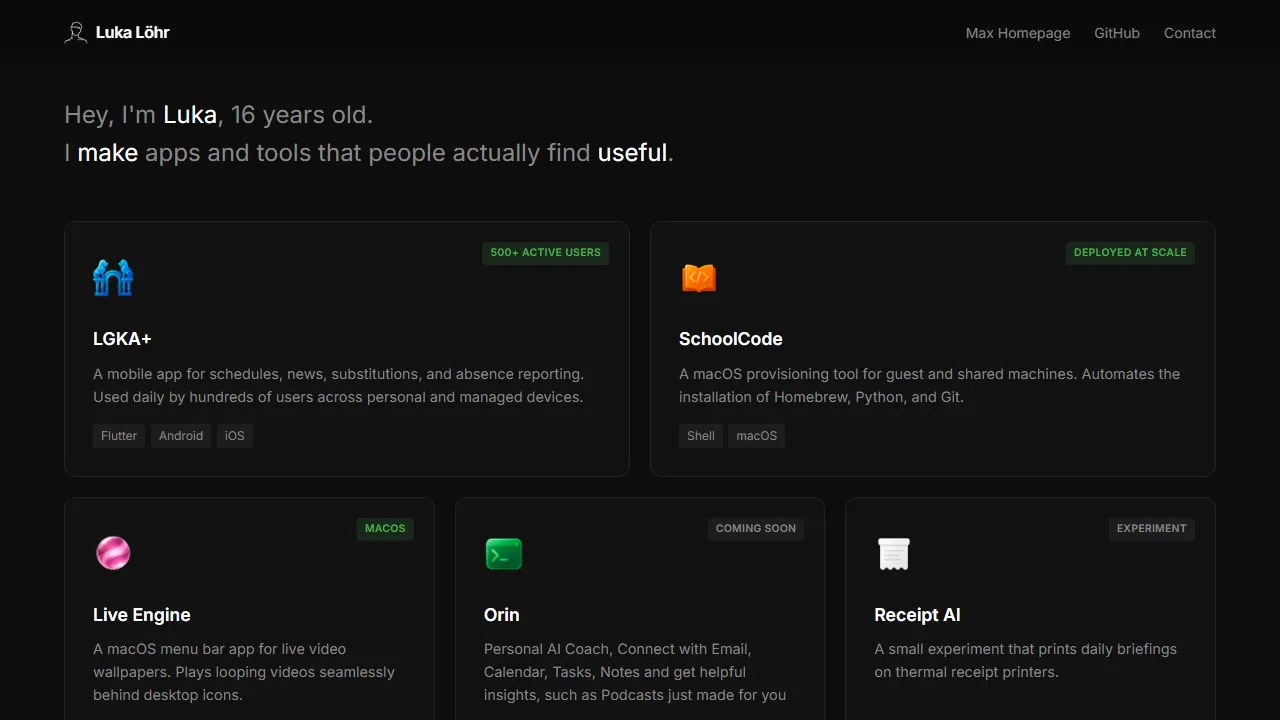The image size is (1280, 720).
Task: Select the macOS tag under SchoolCode
Action: (x=756, y=435)
